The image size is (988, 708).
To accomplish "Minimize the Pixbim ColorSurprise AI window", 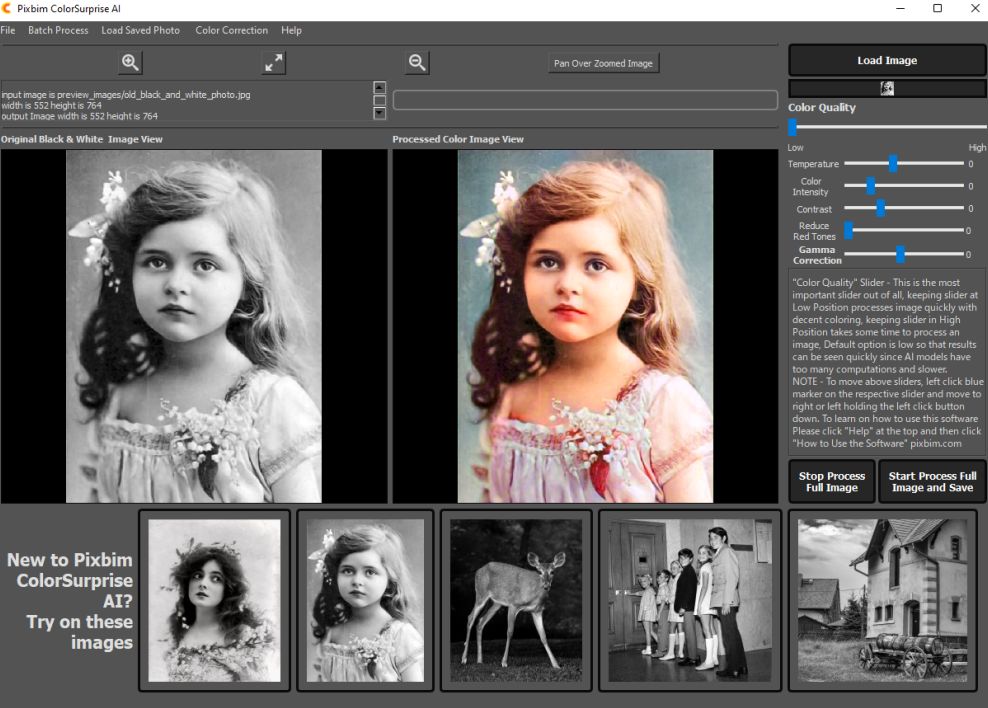I will click(x=900, y=9).
